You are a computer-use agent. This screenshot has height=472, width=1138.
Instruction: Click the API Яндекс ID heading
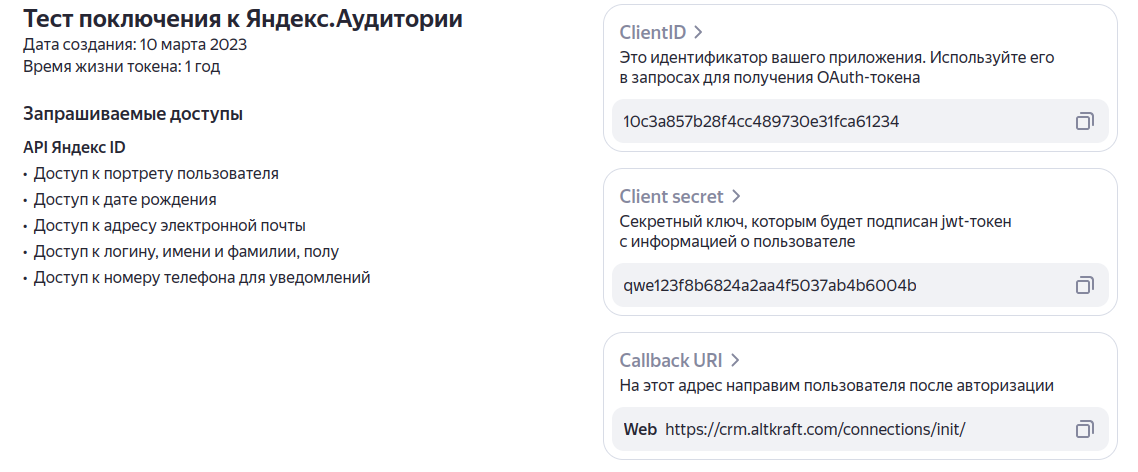[x=74, y=147]
